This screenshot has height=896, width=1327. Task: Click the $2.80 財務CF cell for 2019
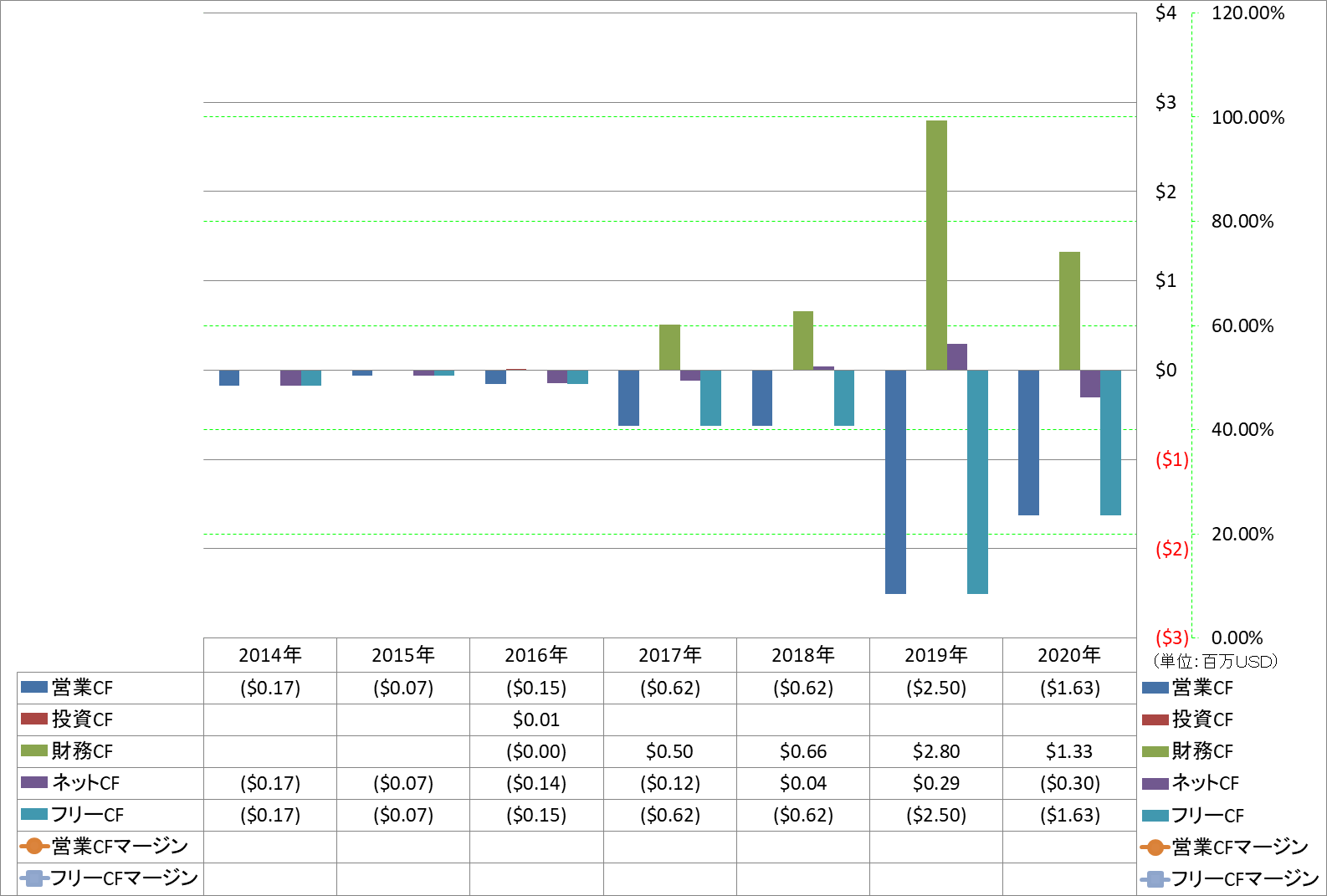(936, 751)
